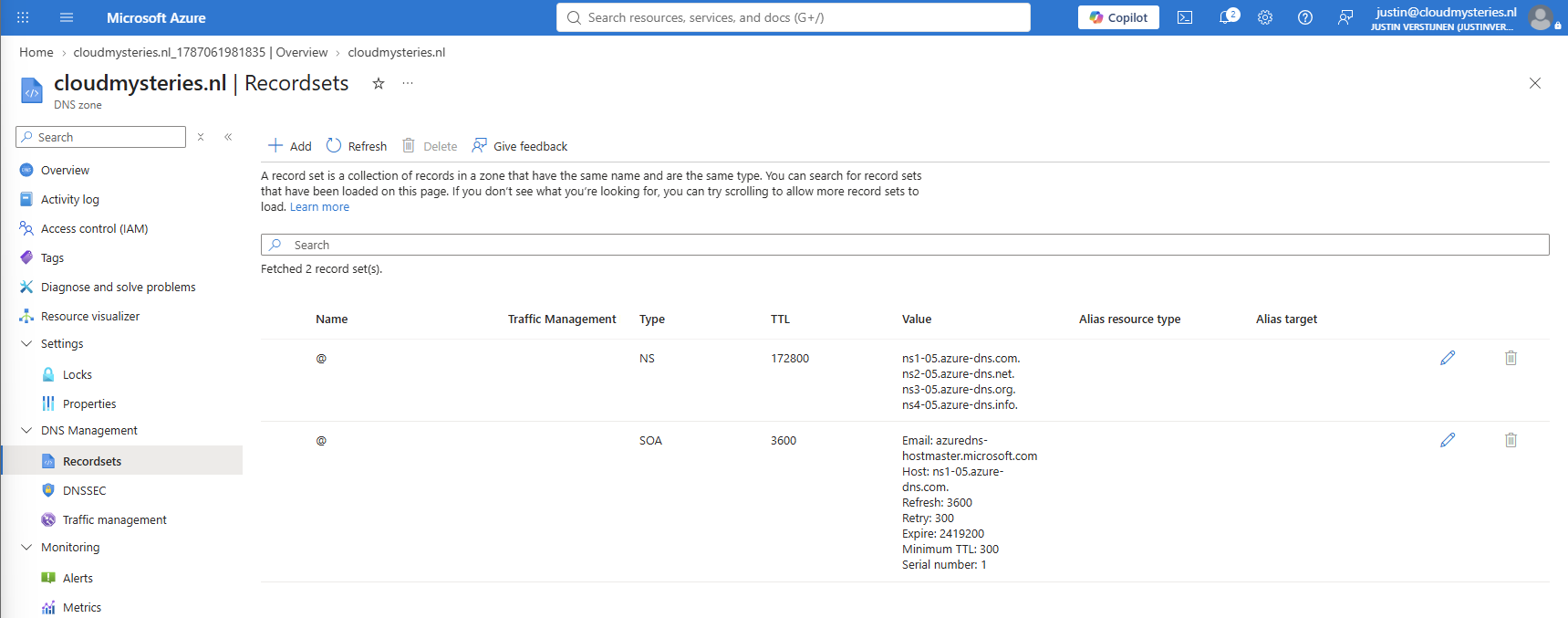Click the DNS zone icon beside title

click(x=32, y=91)
